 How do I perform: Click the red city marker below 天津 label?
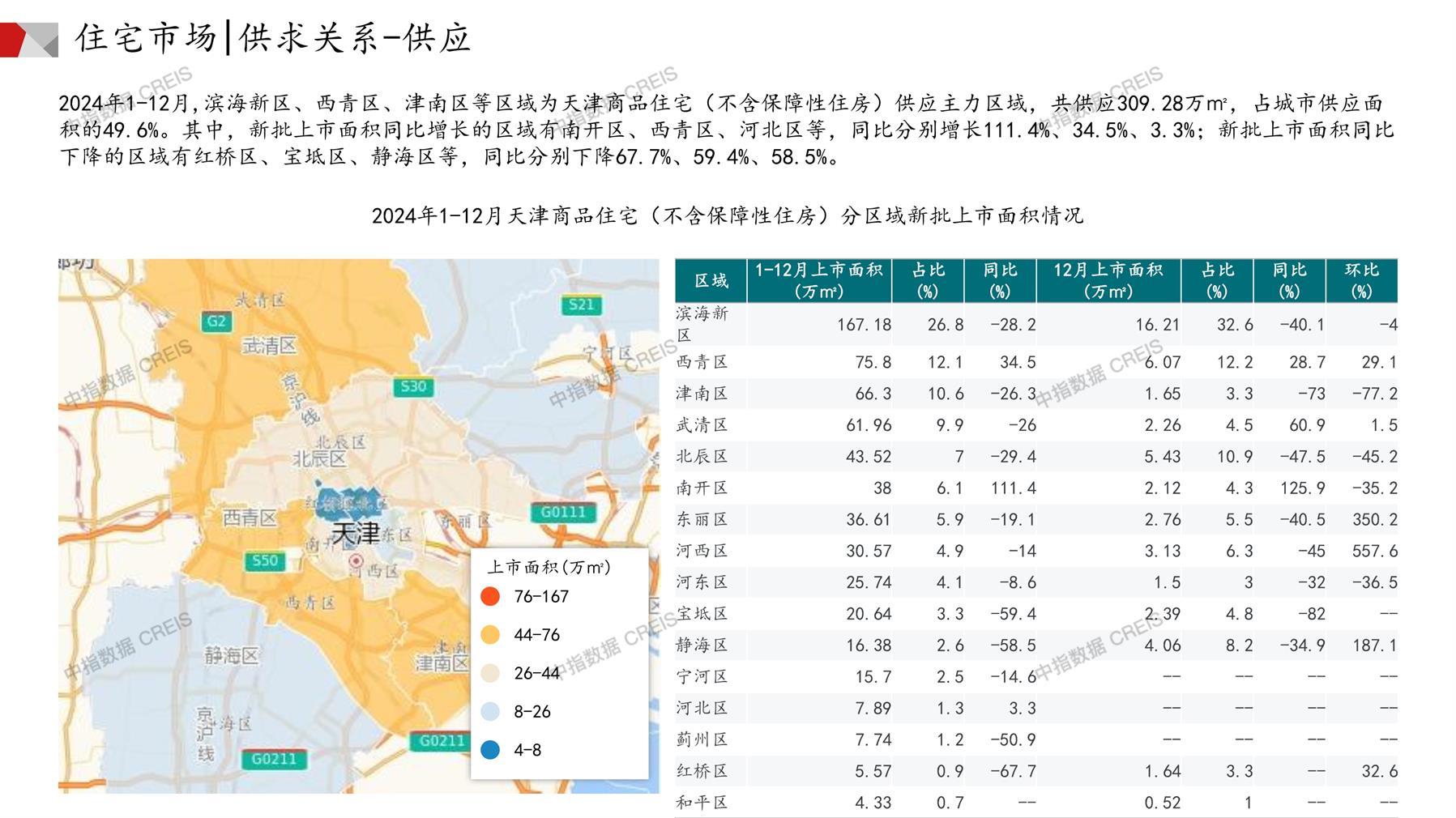pos(355,560)
